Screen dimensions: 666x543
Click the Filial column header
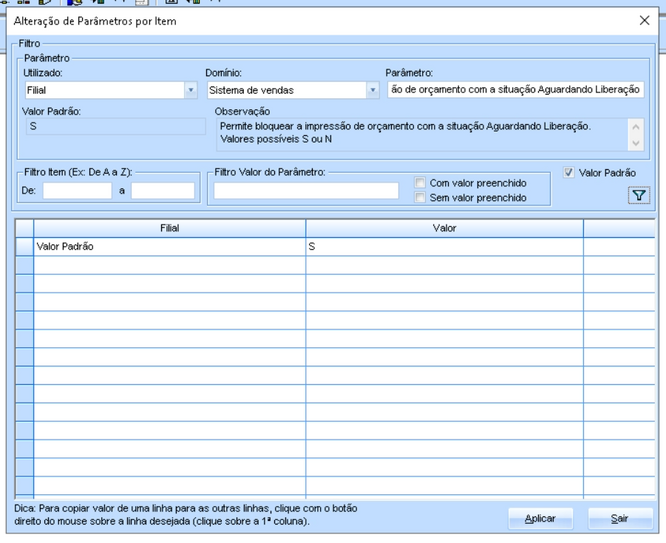[169, 228]
